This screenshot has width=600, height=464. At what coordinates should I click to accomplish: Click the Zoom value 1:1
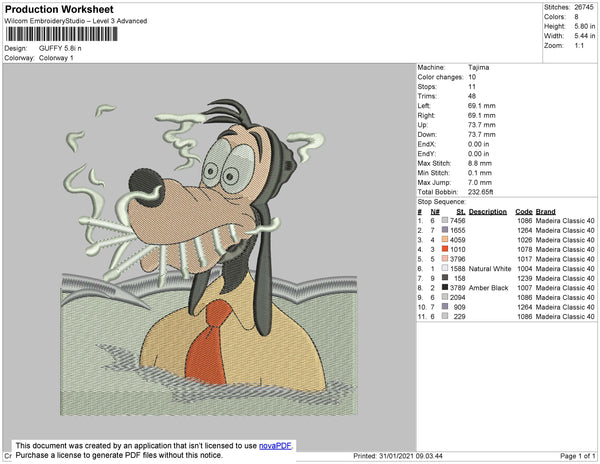[579, 46]
